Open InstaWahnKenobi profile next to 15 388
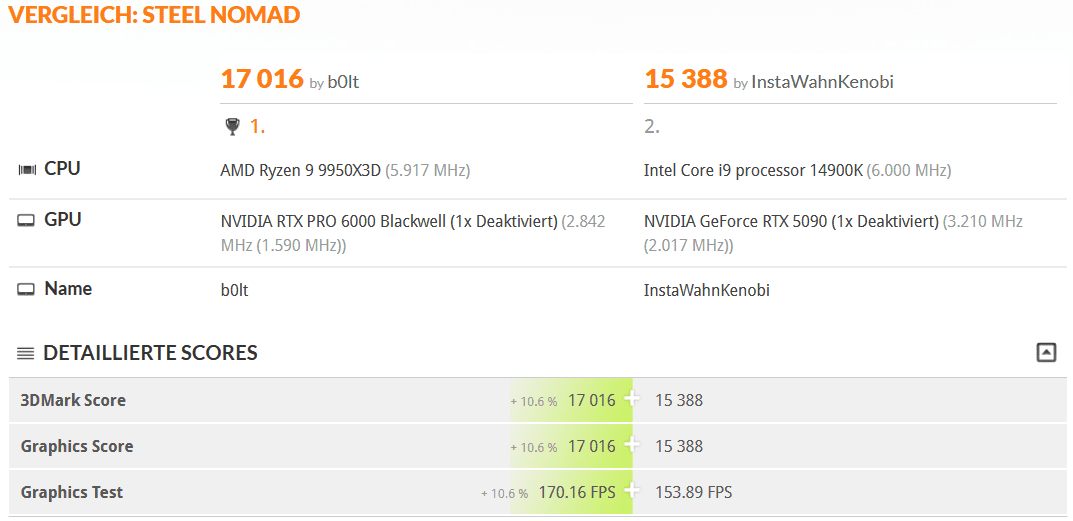The image size is (1073, 521). coord(822,83)
